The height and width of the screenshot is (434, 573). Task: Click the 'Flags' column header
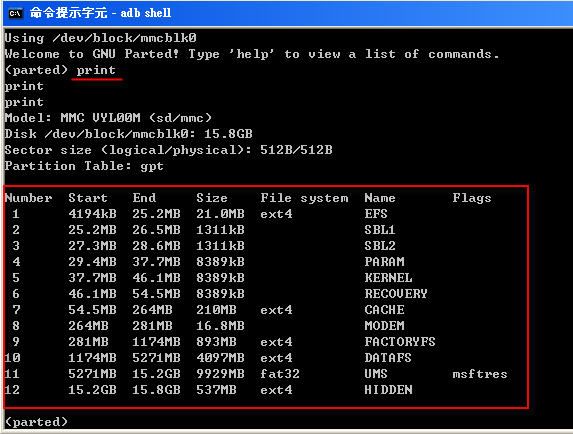(472, 198)
